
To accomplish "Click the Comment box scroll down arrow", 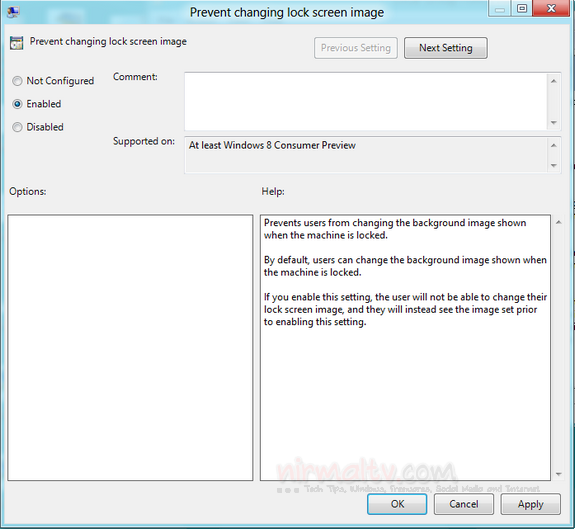I will click(554, 122).
